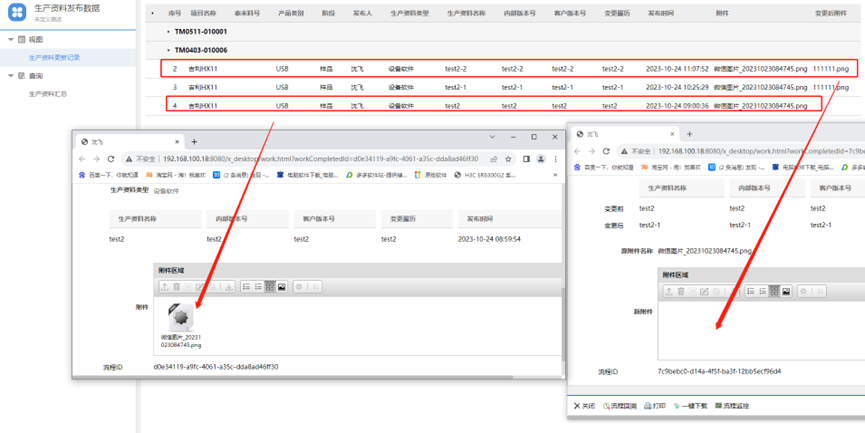Click the print icon button 打印
Viewport: 865px width, 433px height.
coord(655,406)
